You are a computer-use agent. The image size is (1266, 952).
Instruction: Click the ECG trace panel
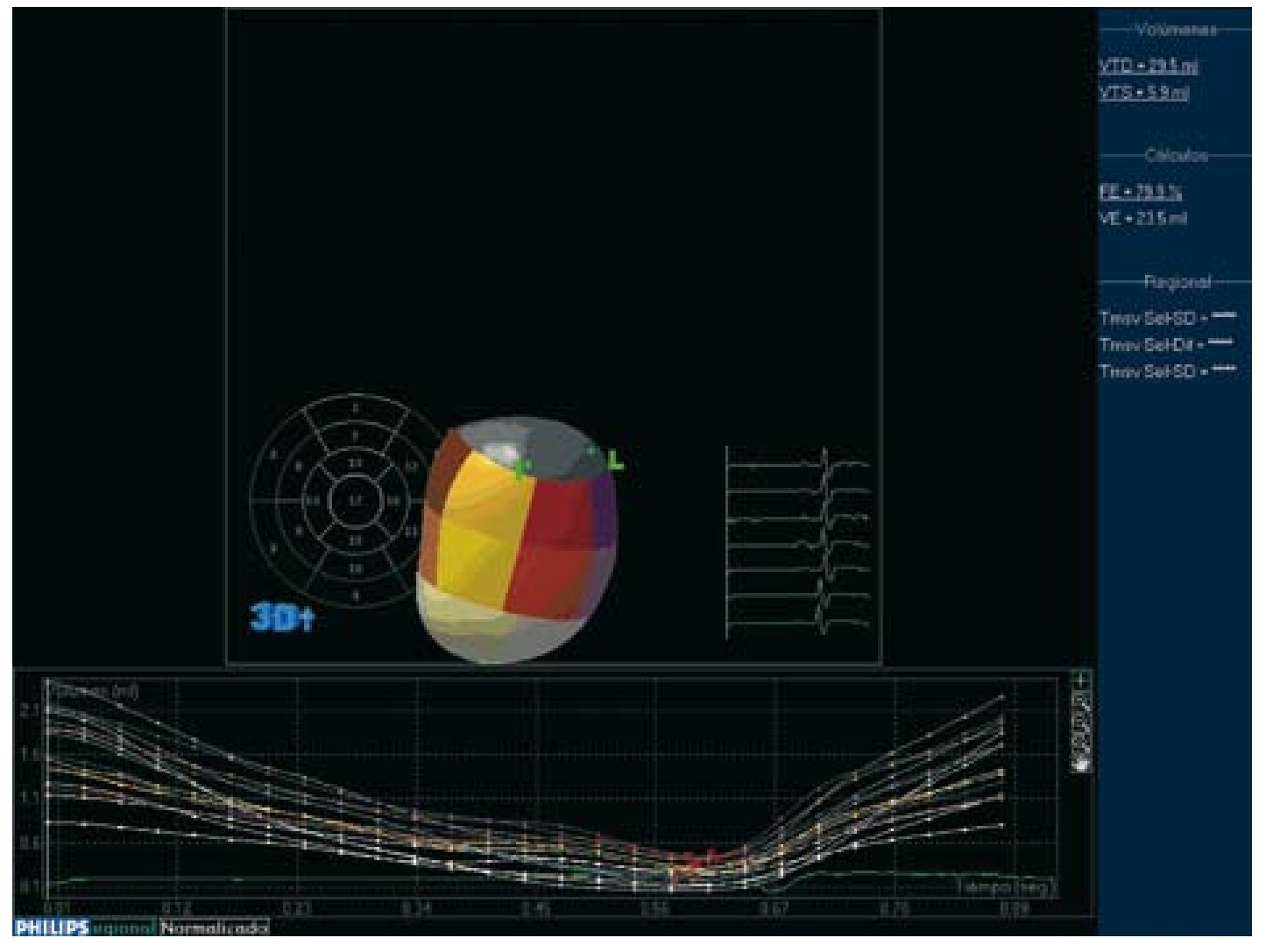click(x=797, y=543)
